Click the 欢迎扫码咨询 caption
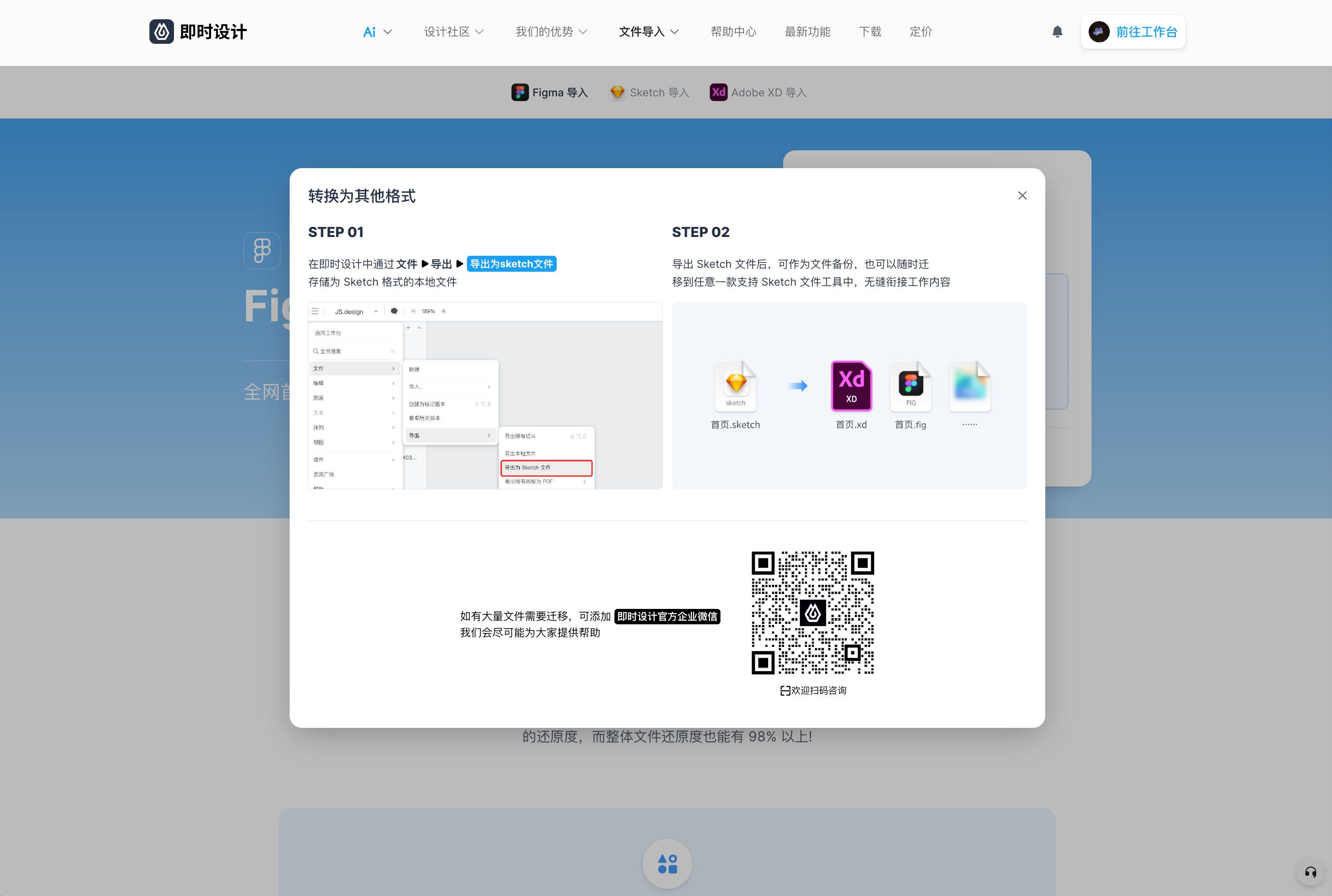Image resolution: width=1332 pixels, height=896 pixels. pos(819,690)
